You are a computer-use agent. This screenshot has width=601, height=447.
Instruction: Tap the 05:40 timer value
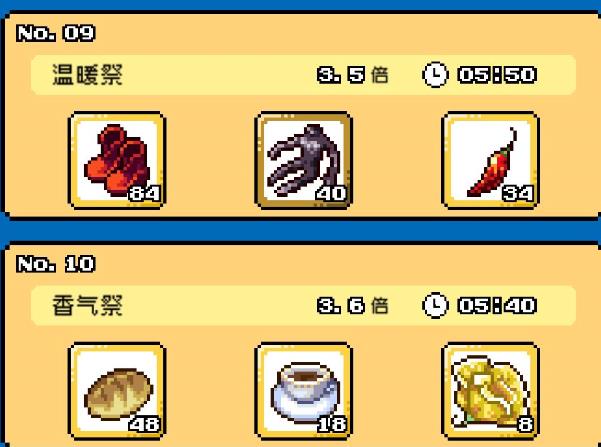coord(497,306)
